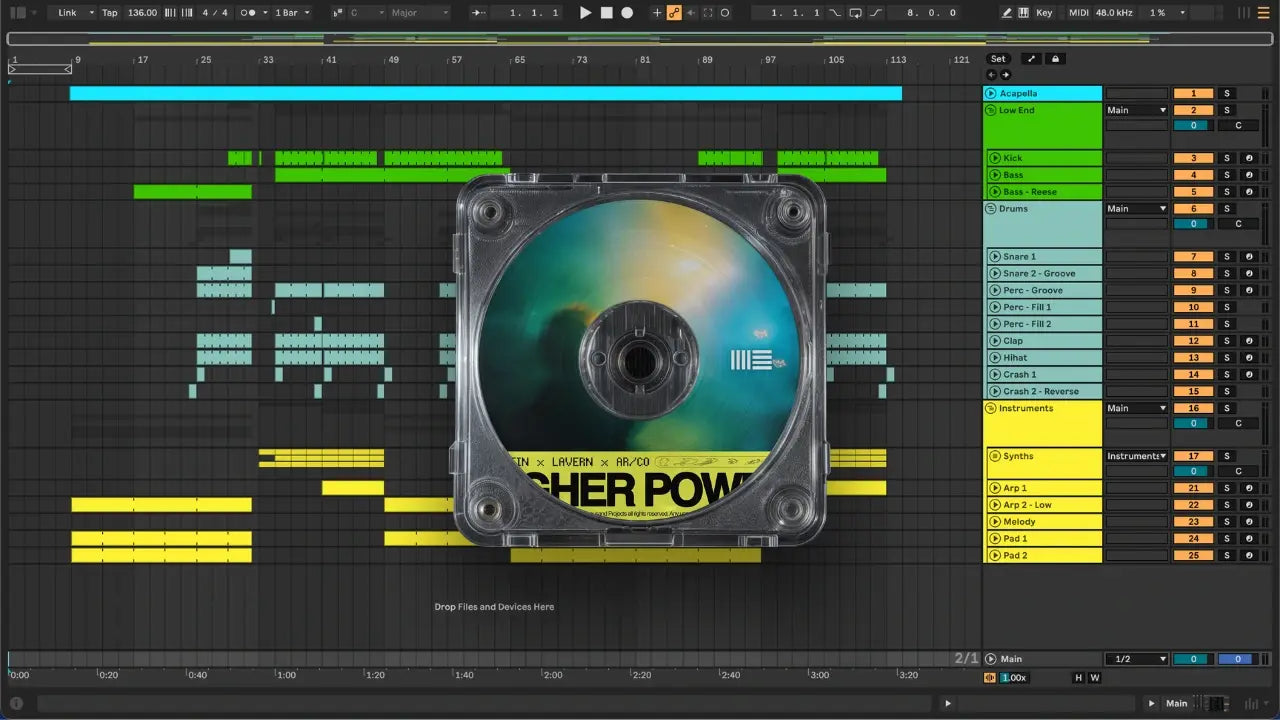Click the MIDI Arrangement Overdub plus icon
This screenshot has height=720, width=1280.
pyautogui.click(x=657, y=13)
